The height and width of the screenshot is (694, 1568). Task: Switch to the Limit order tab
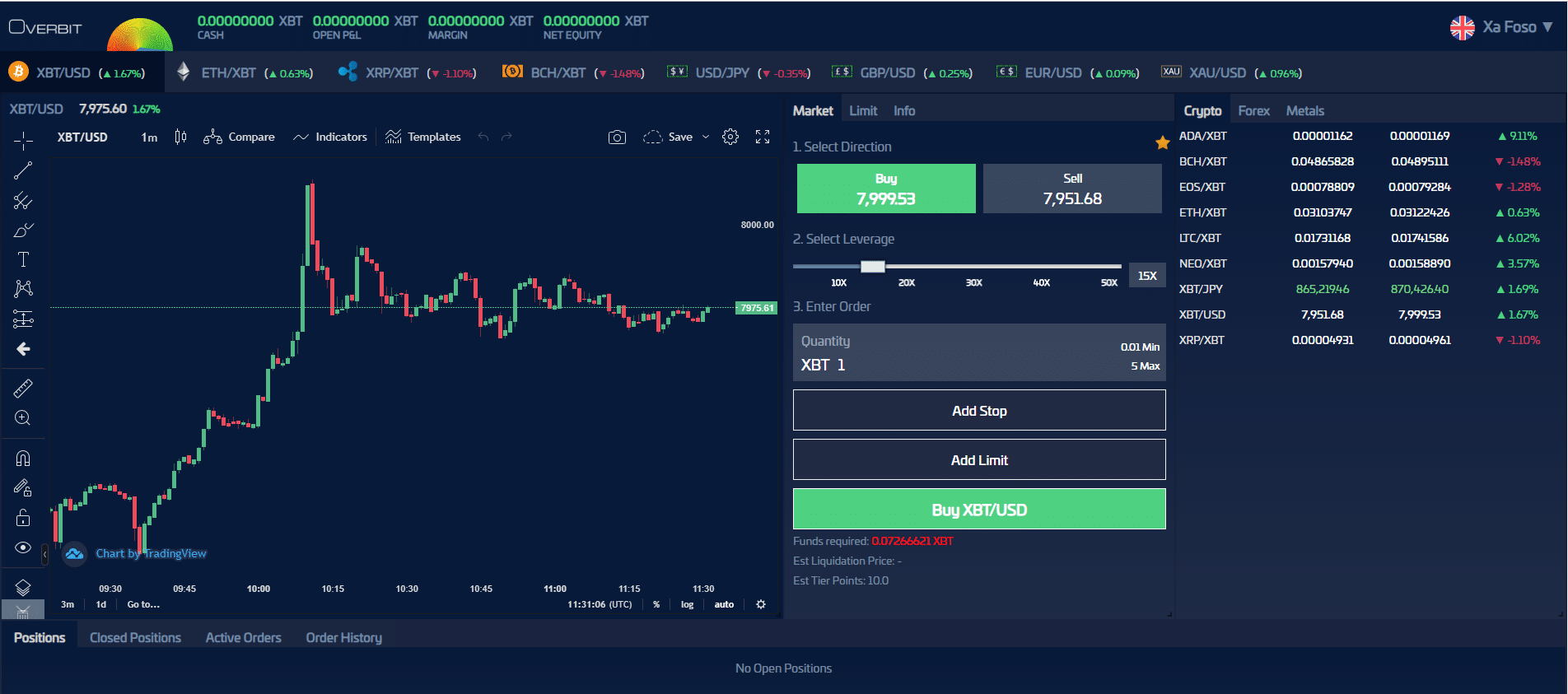863,110
